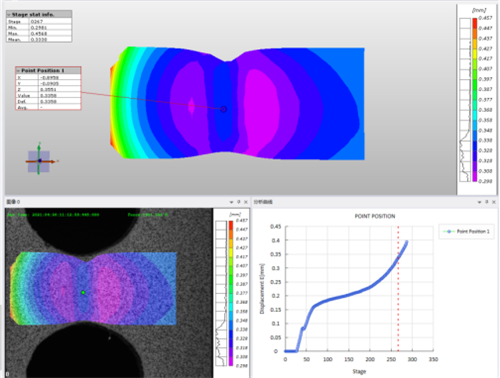This screenshot has height=378, width=500.
Task: Open the image panel options dropdown arrow
Action: click(x=231, y=202)
